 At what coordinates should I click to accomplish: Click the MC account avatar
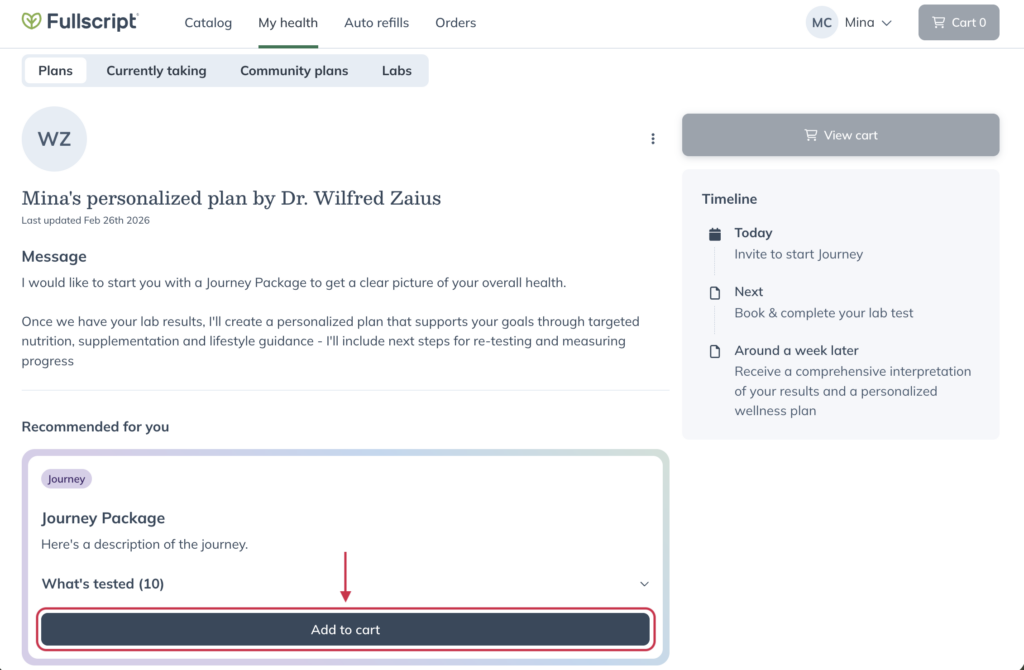(x=821, y=21)
